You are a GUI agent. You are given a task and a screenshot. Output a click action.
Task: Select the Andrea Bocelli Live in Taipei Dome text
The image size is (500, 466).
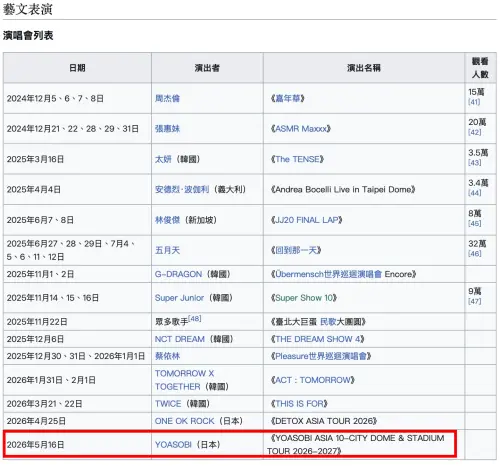pyautogui.click(x=343, y=189)
